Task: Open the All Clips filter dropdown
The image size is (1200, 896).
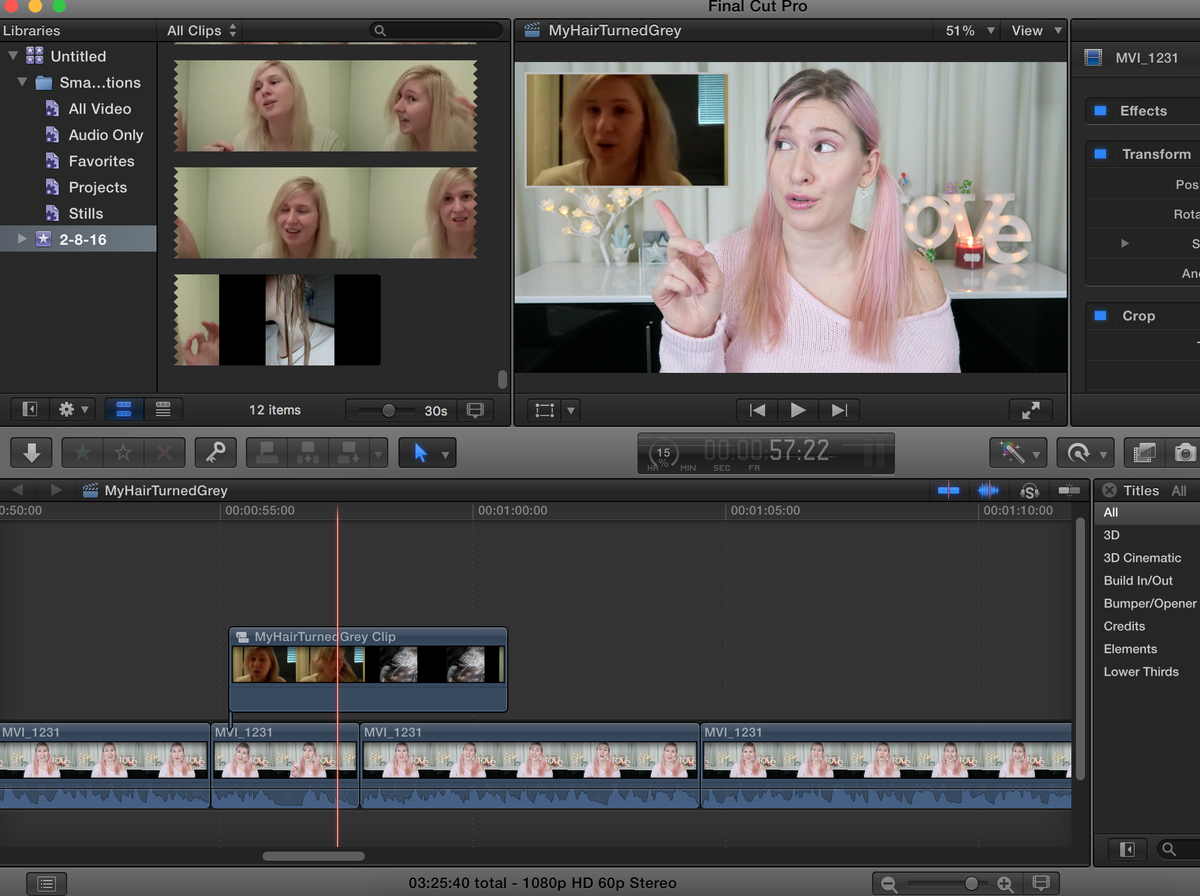Action: pyautogui.click(x=202, y=31)
